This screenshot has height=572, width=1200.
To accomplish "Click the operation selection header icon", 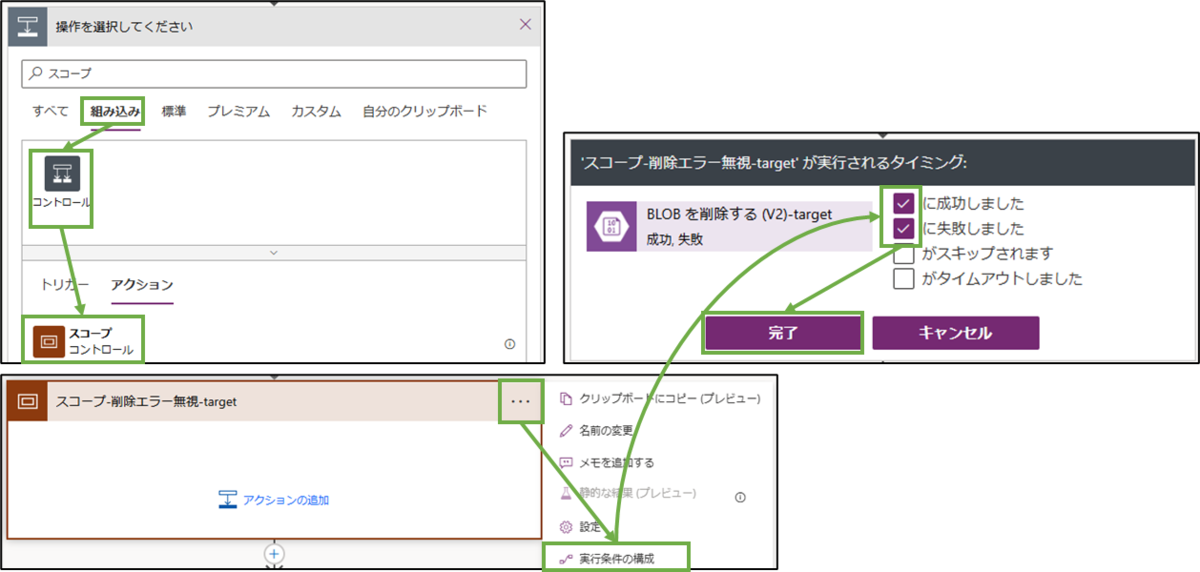I will pyautogui.click(x=28, y=25).
